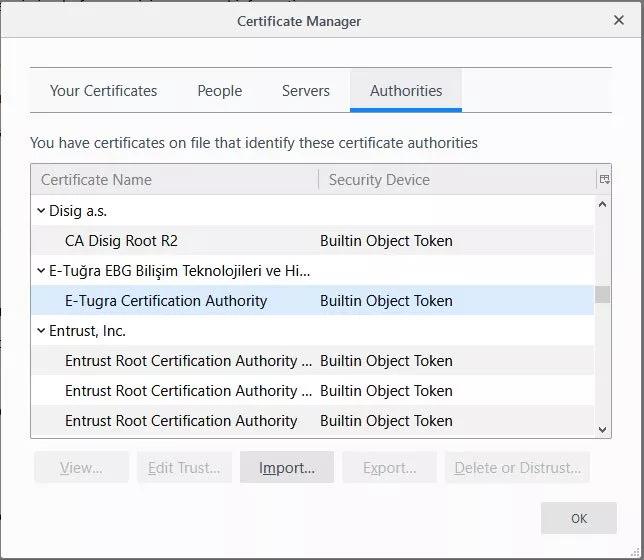Sort by Security Device column header

(x=455, y=180)
